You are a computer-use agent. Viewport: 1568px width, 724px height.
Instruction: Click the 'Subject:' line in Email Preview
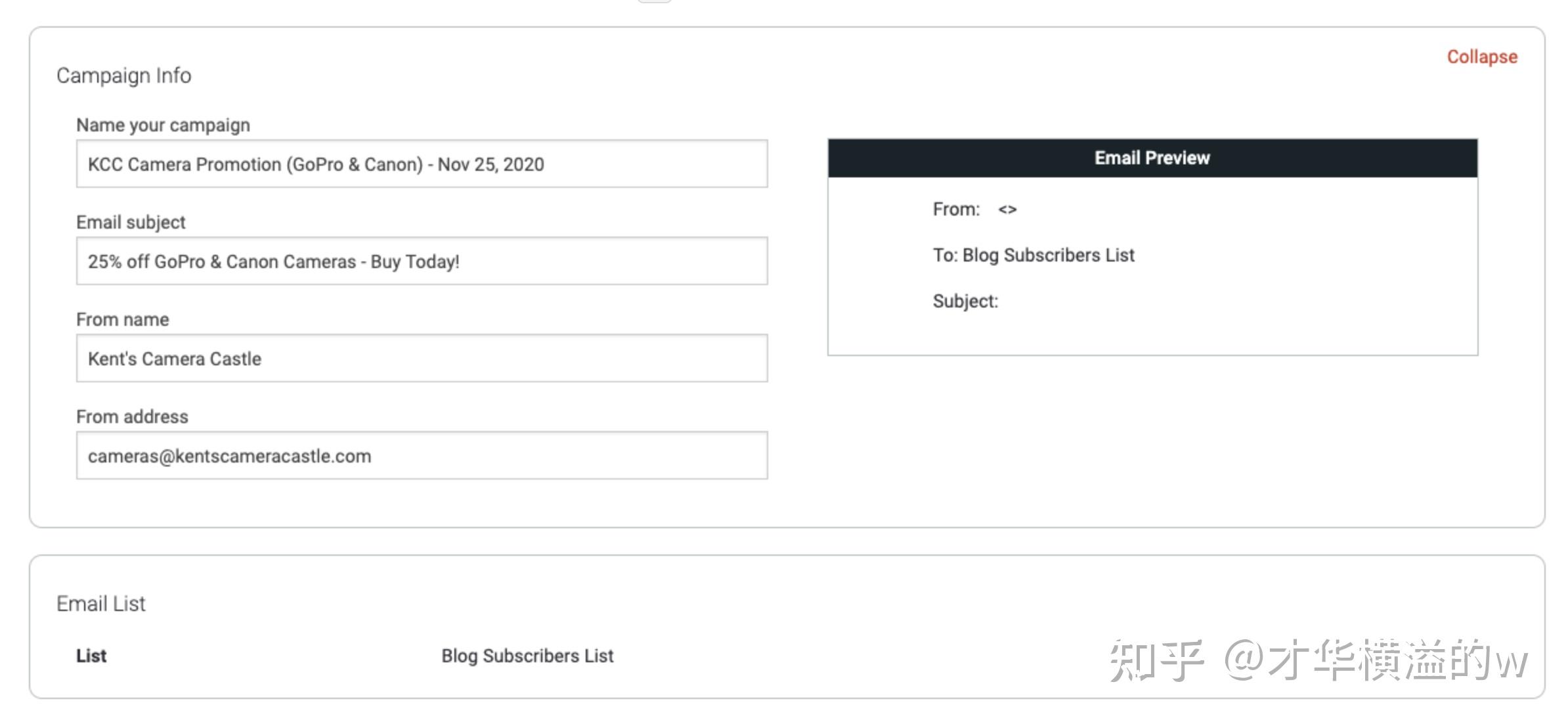click(965, 302)
